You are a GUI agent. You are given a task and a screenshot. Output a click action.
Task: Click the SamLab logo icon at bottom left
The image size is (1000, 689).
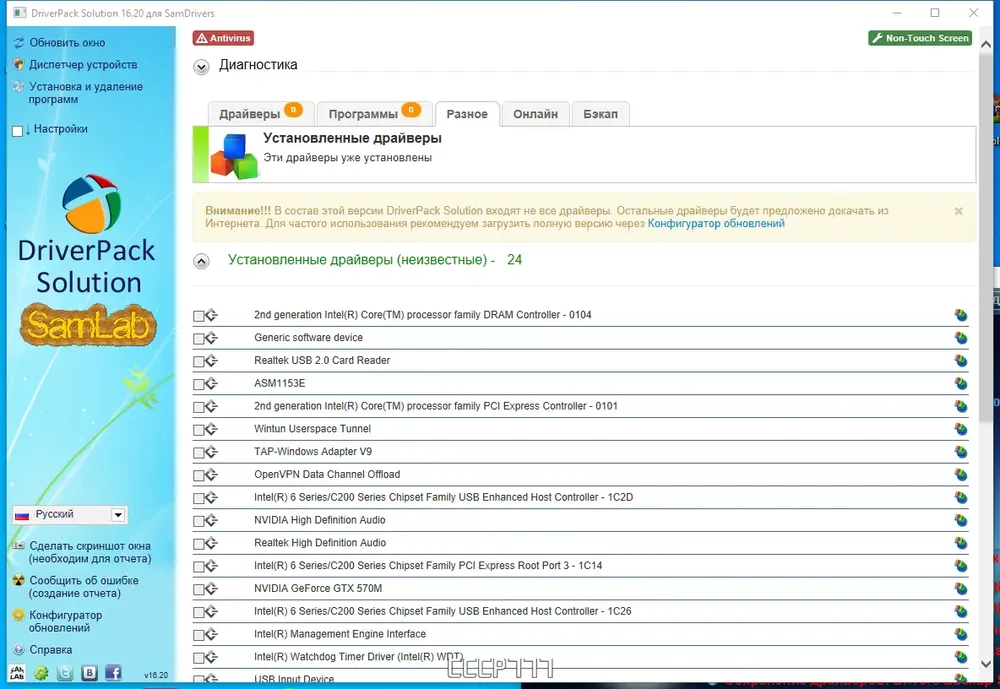pos(17,672)
